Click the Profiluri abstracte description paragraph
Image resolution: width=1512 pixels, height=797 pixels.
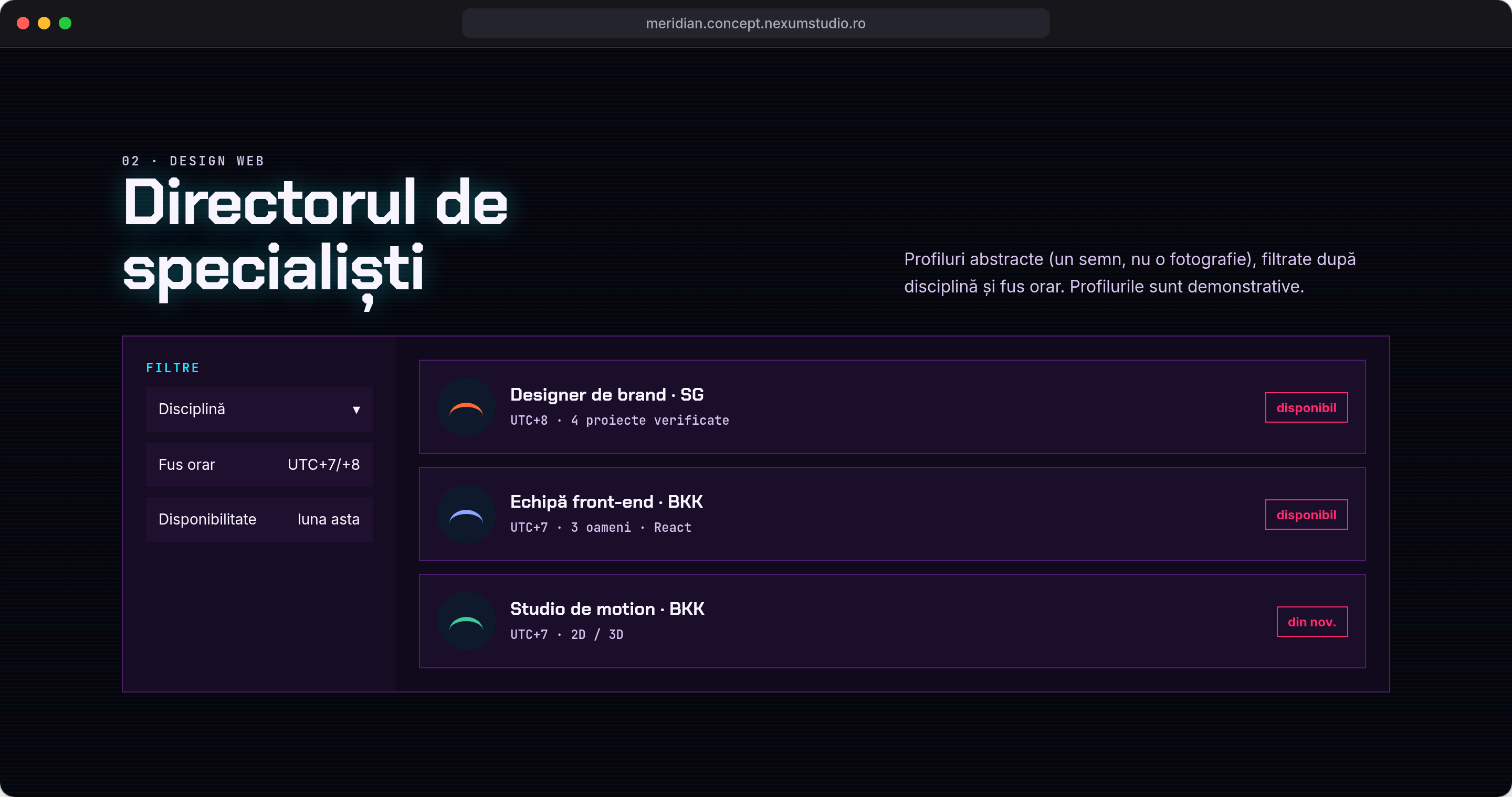pyautogui.click(x=1129, y=273)
